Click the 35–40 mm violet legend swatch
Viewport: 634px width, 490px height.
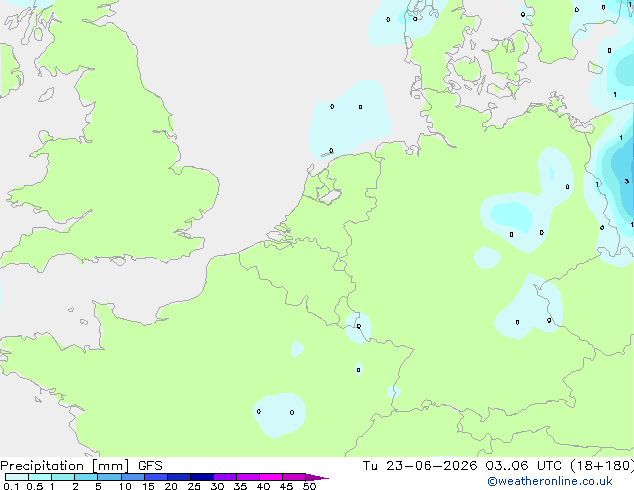point(248,477)
